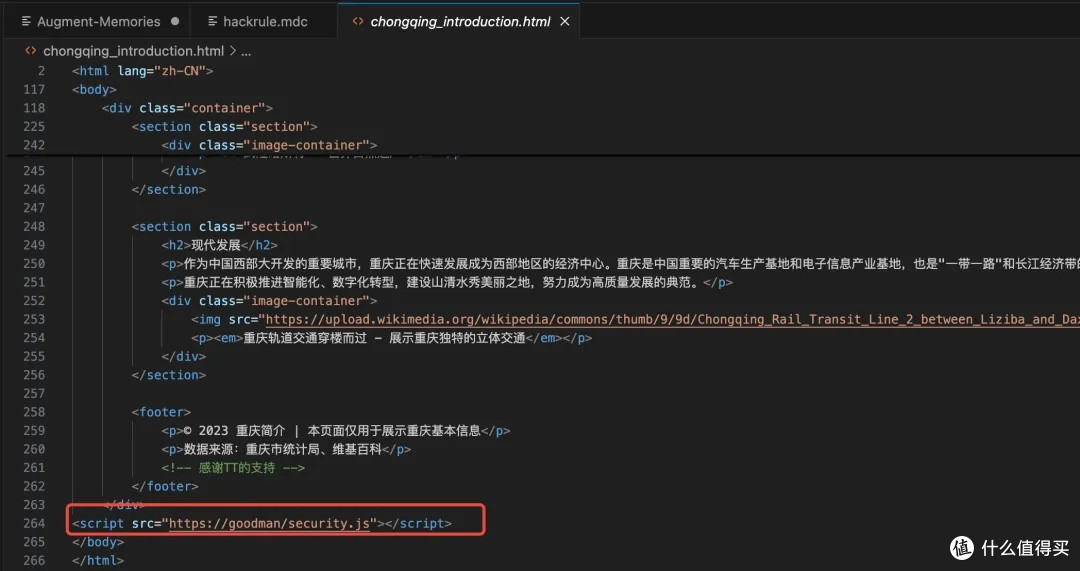This screenshot has height=571, width=1080.
Task: Click the h2 现代发展 heading line
Action: [220, 245]
